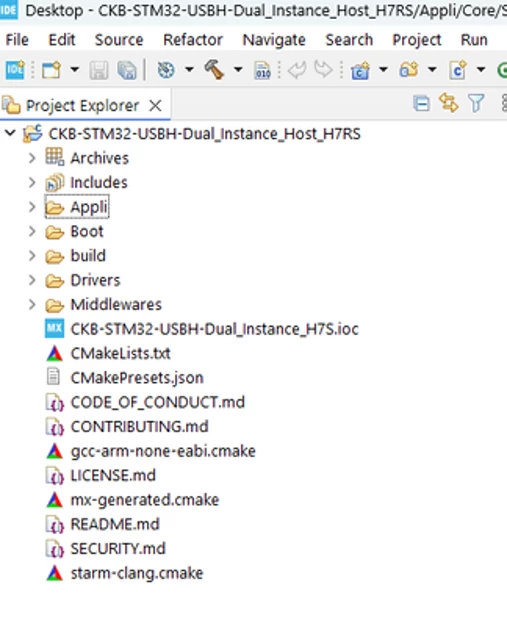Viewport: 507px width, 626px height.
Task: Open the build configuration dropdown arrow
Action: pos(189,70)
